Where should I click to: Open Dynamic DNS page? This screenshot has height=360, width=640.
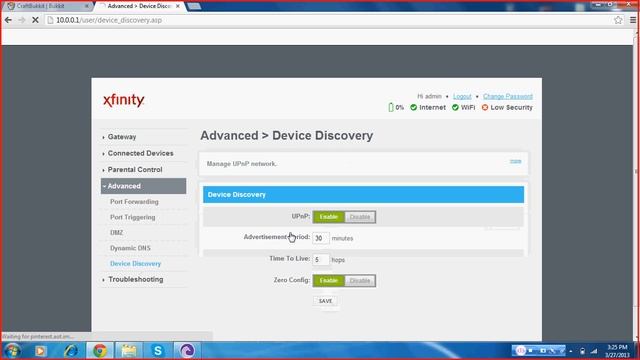pyautogui.click(x=130, y=248)
